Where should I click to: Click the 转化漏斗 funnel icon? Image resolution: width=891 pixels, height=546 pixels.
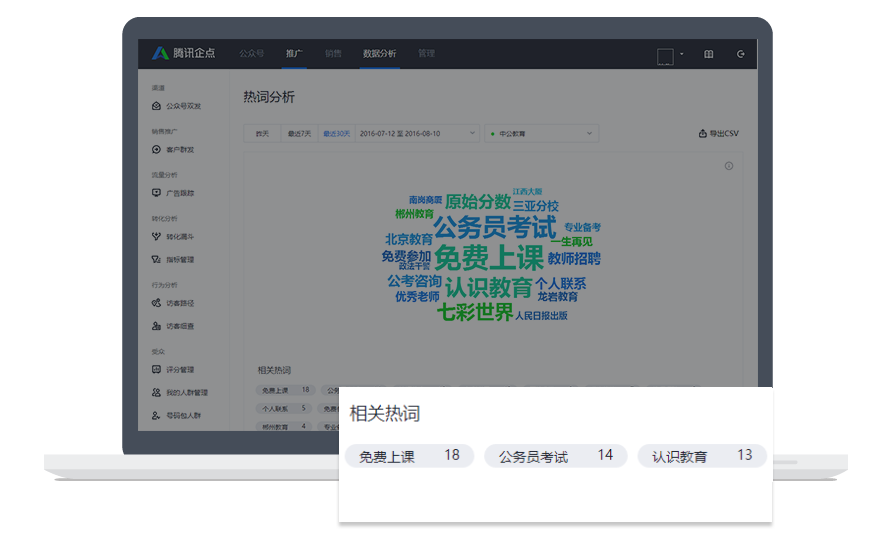(156, 236)
